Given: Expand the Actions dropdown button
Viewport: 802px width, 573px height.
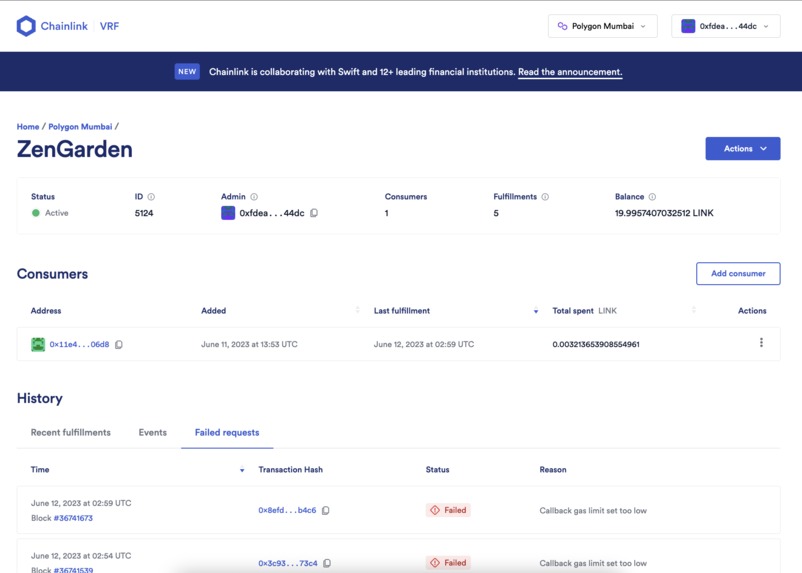Looking at the screenshot, I should (x=743, y=148).
